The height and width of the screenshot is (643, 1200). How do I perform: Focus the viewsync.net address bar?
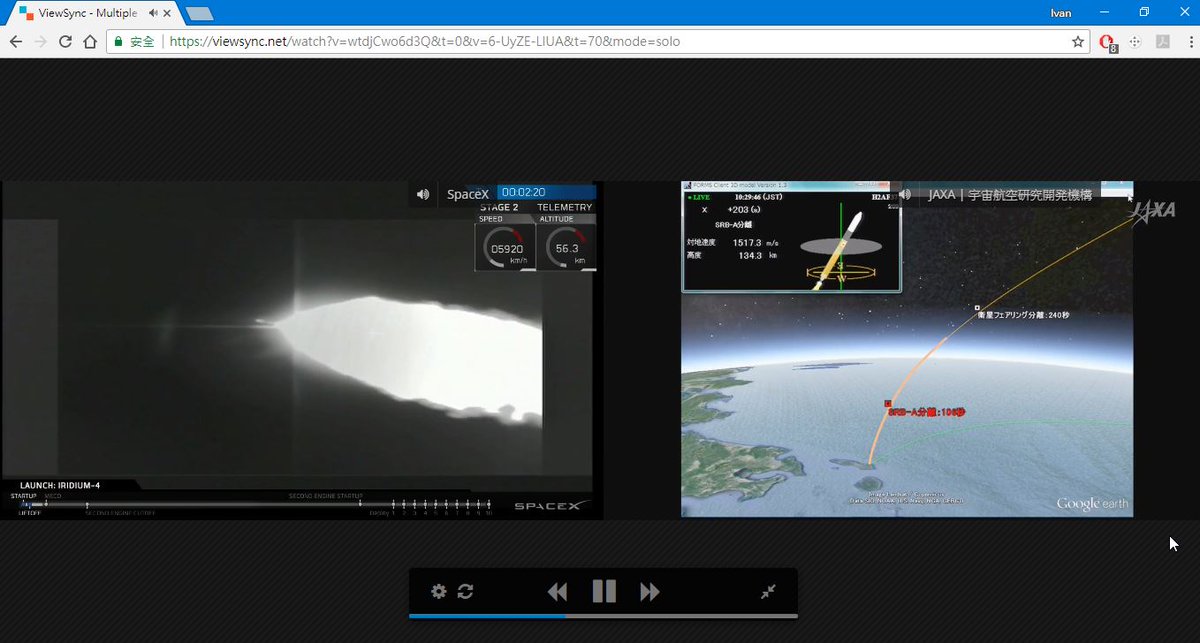click(600, 42)
